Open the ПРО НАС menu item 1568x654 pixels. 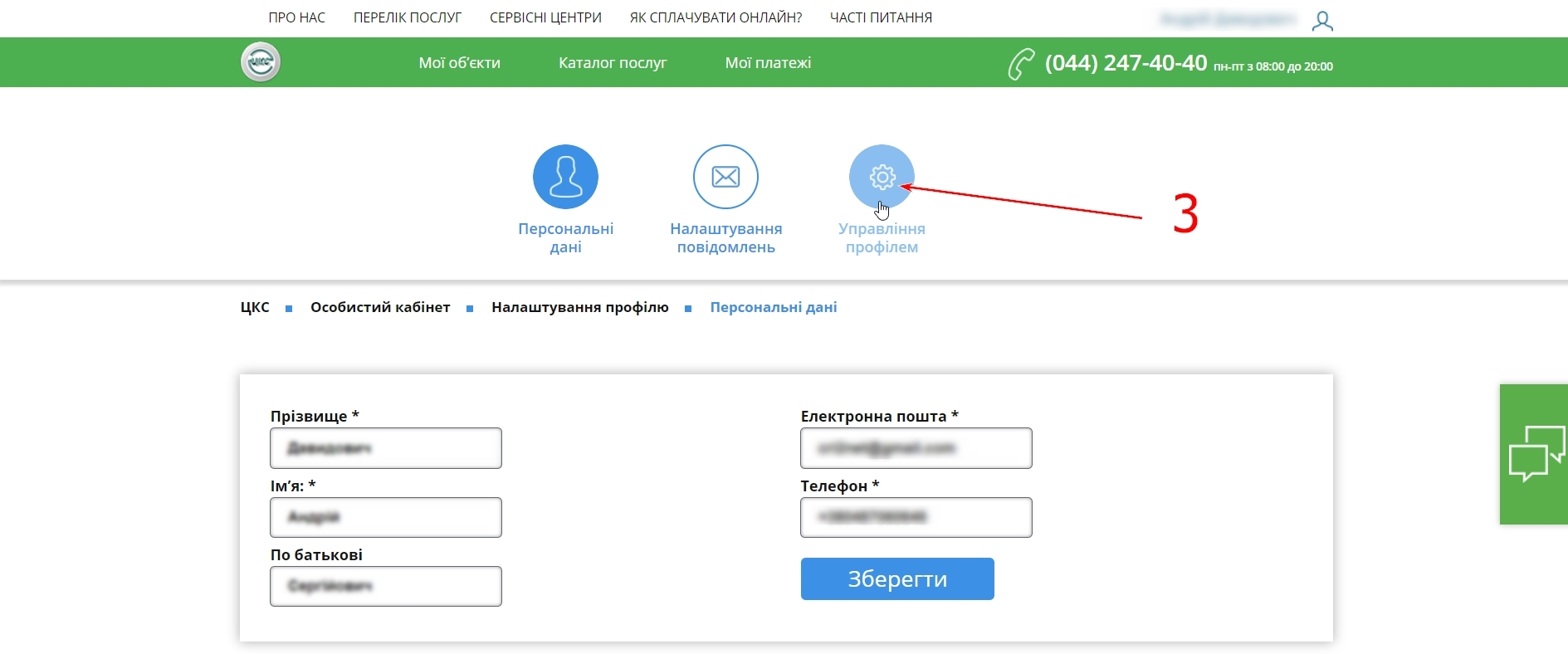(x=297, y=17)
